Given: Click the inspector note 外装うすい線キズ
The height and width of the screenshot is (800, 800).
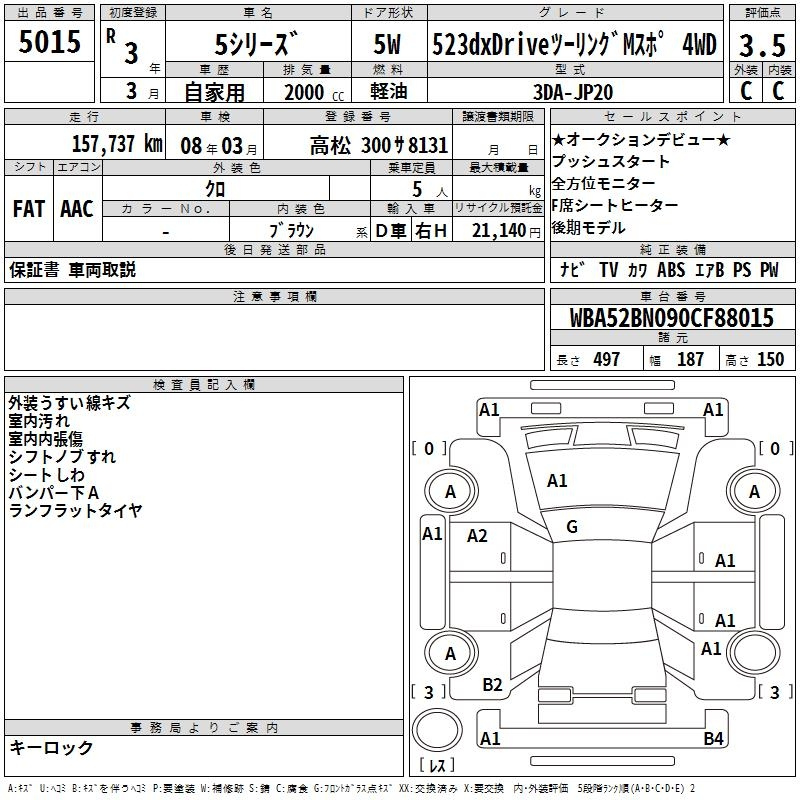Looking at the screenshot, I should pos(69,403).
